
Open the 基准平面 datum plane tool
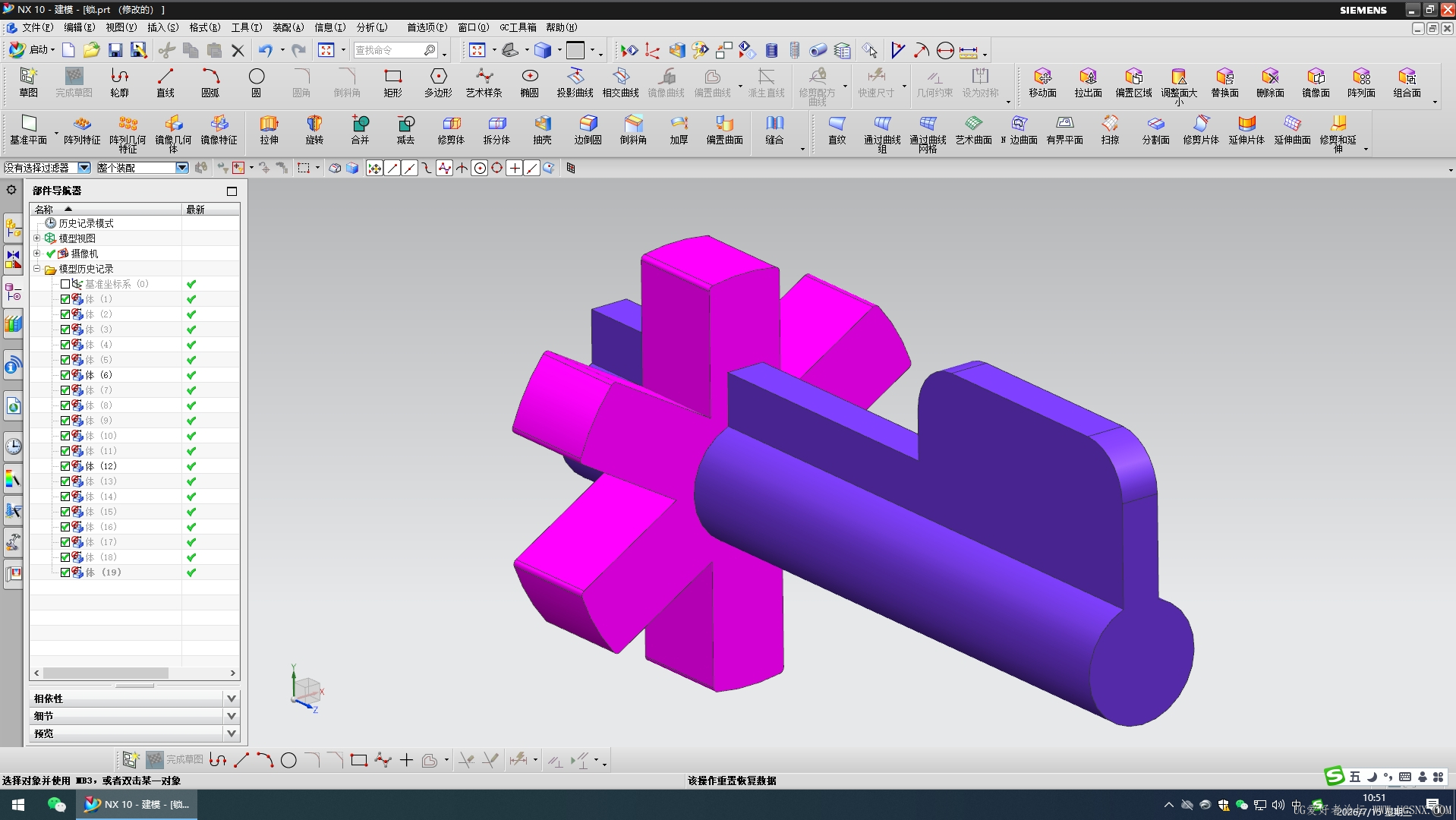[28, 130]
